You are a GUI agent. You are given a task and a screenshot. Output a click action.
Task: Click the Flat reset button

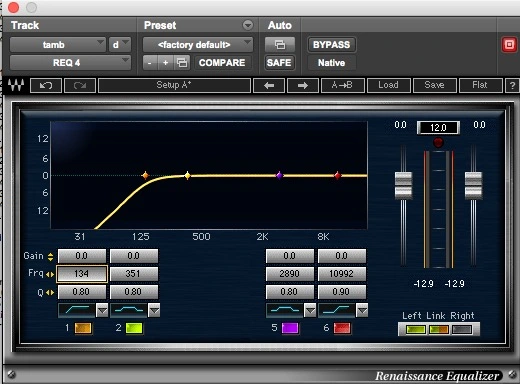coord(480,85)
